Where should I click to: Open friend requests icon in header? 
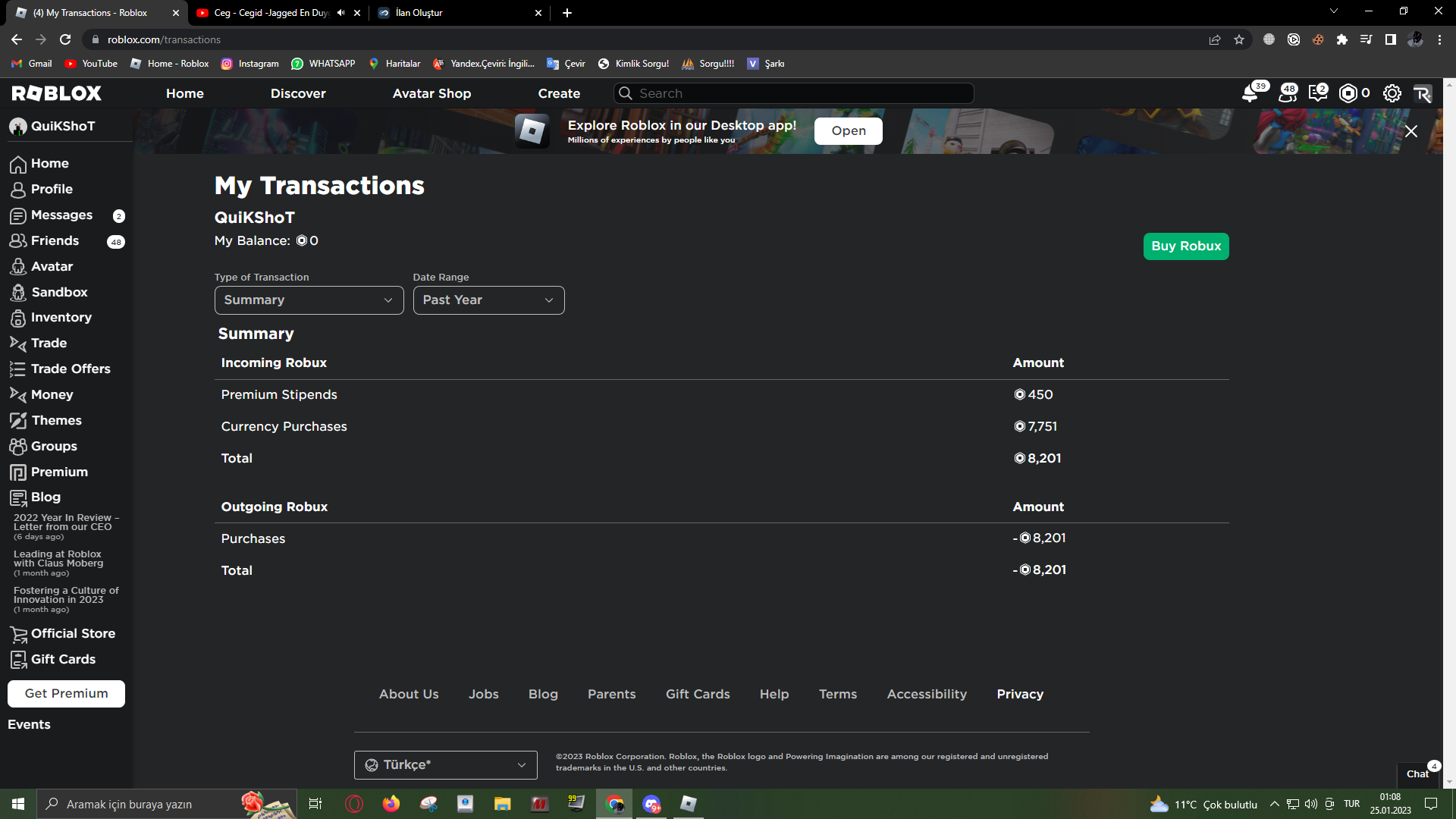[1288, 94]
